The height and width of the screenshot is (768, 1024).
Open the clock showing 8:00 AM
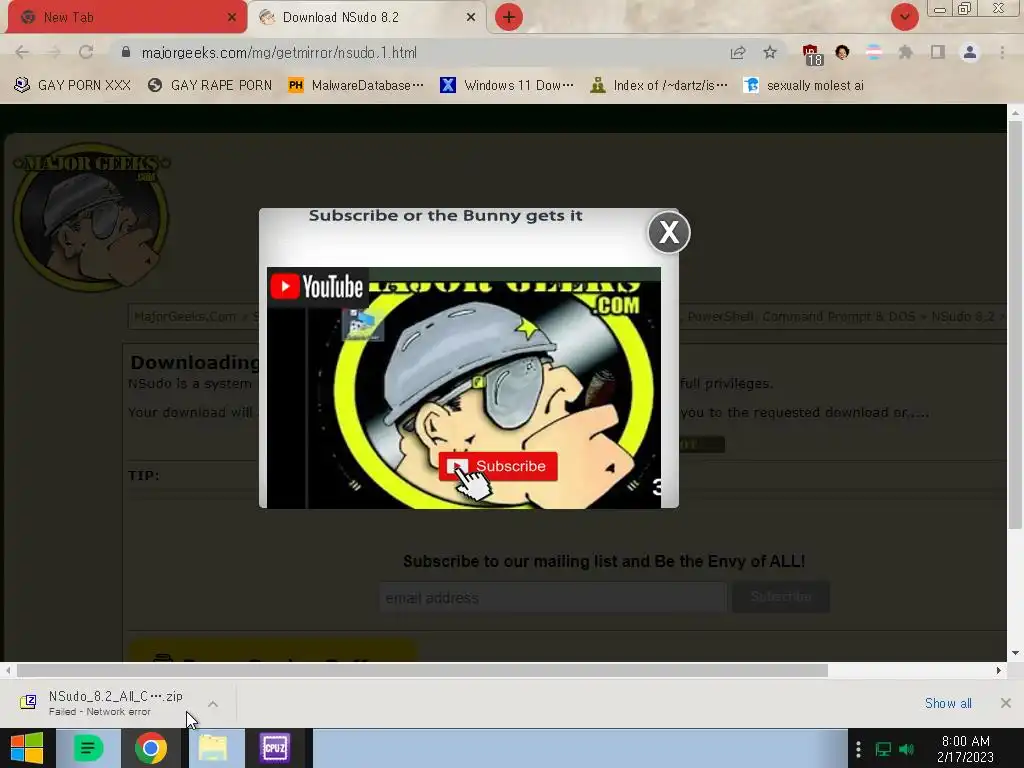pos(966,749)
